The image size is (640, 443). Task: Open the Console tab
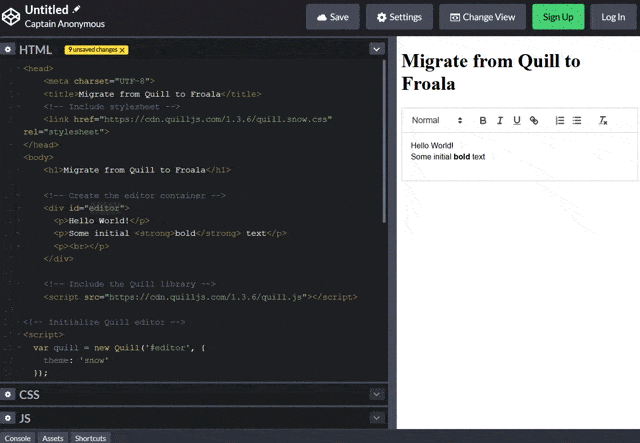click(x=17, y=438)
